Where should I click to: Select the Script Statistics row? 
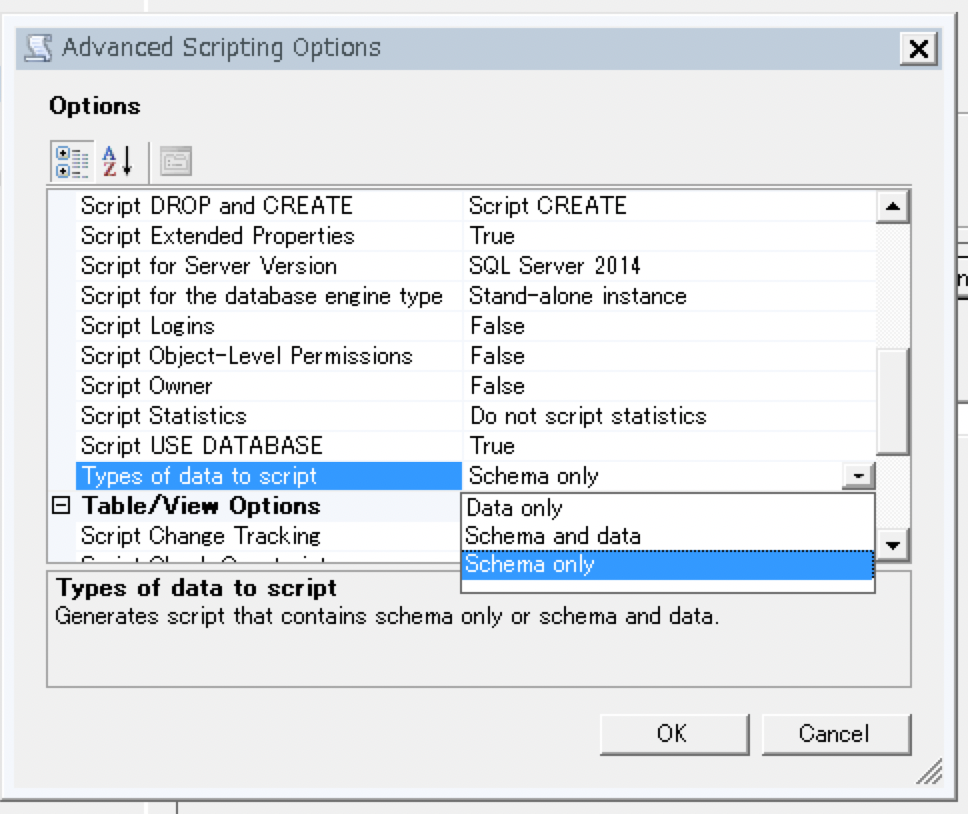(163, 416)
